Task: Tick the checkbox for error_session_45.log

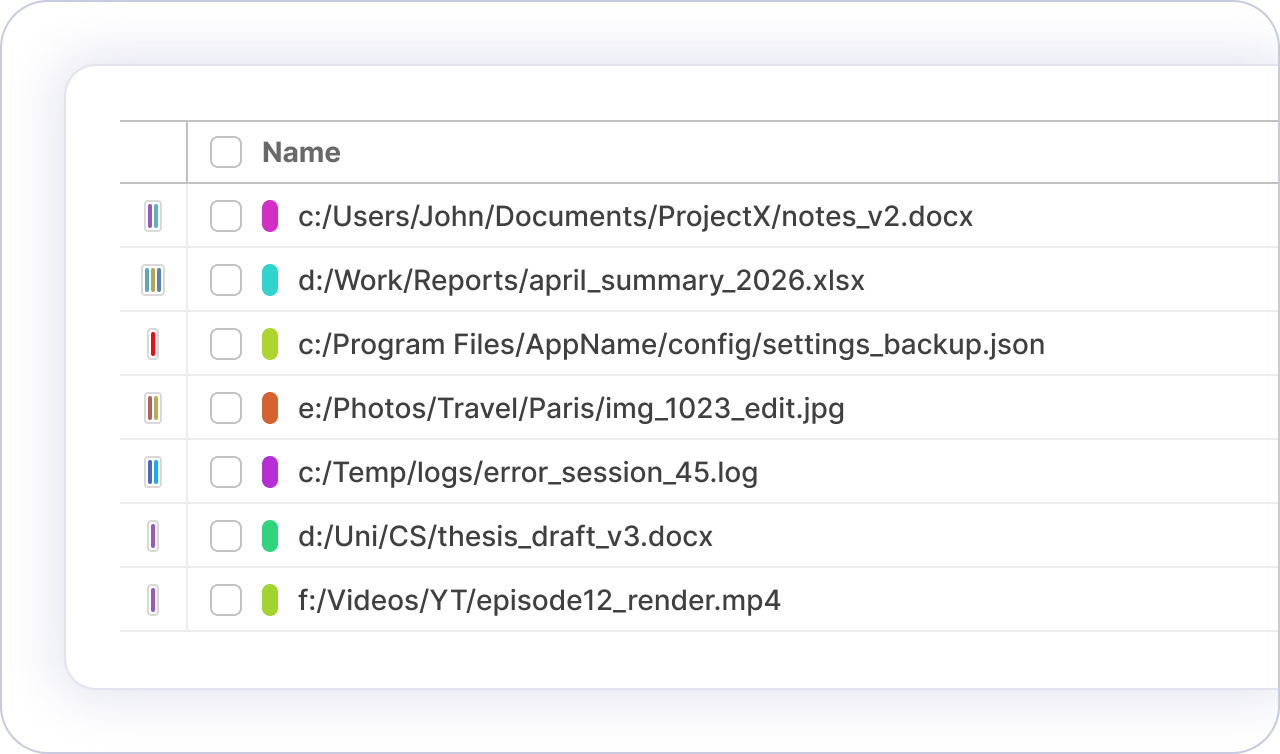Action: tap(226, 472)
